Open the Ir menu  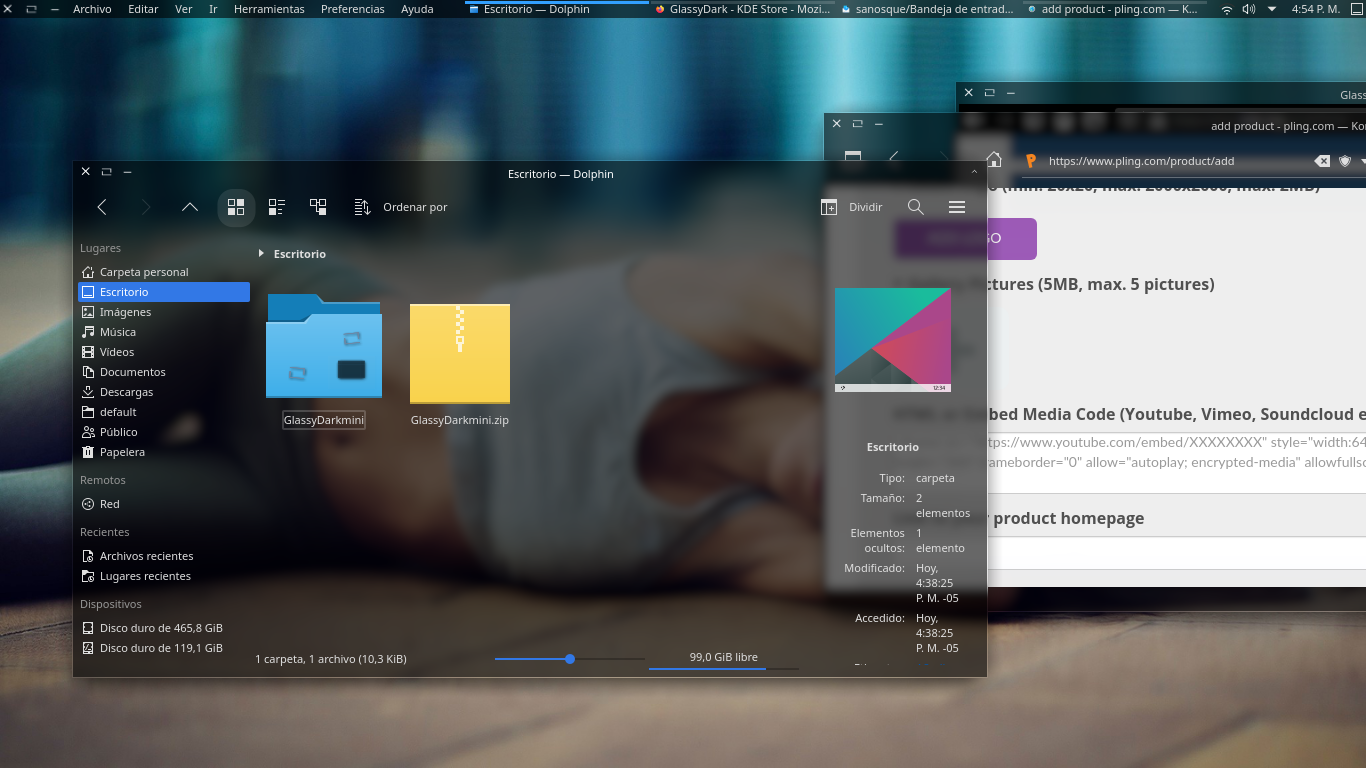213,9
